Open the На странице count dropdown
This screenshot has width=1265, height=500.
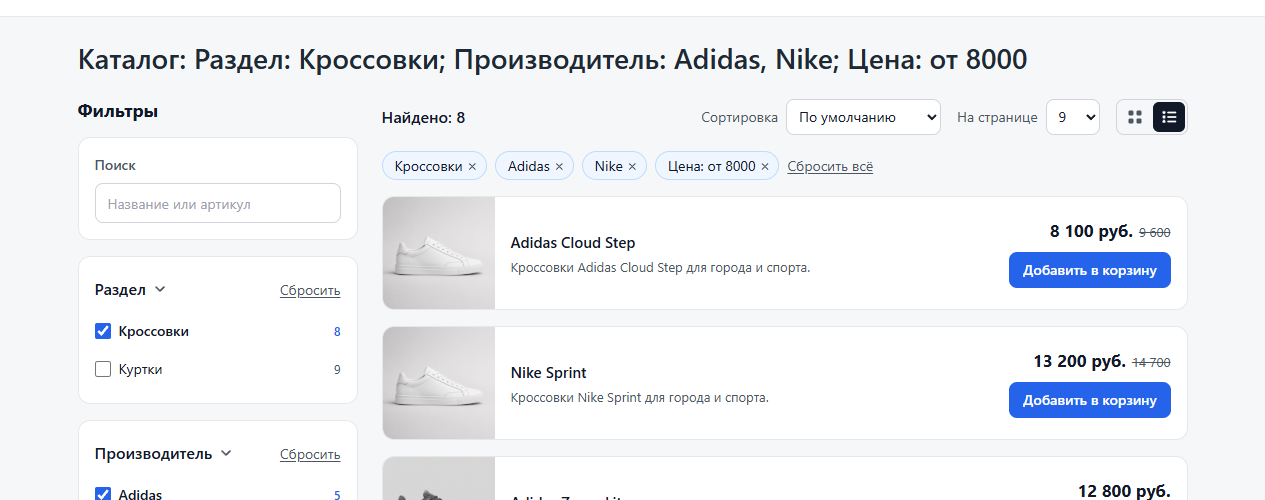point(1073,117)
